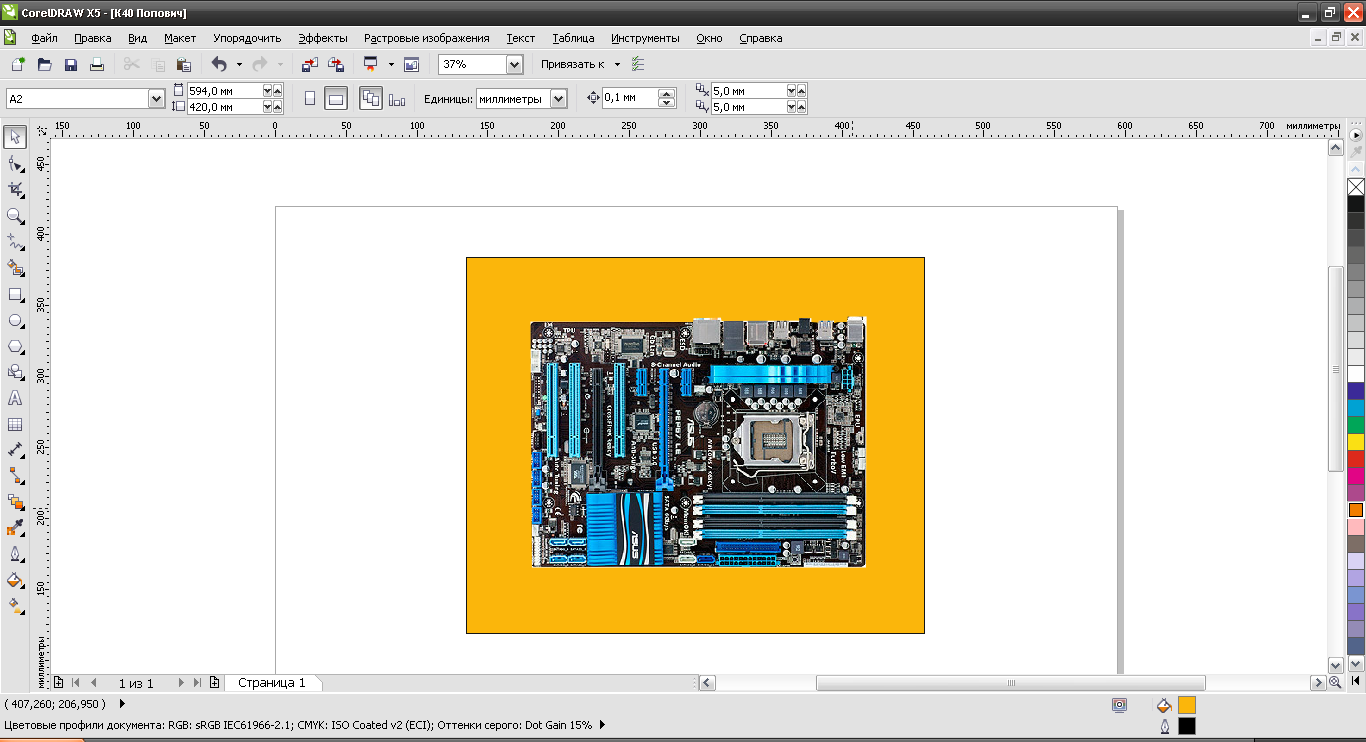
Task: Click the Print icon
Action: point(97,64)
